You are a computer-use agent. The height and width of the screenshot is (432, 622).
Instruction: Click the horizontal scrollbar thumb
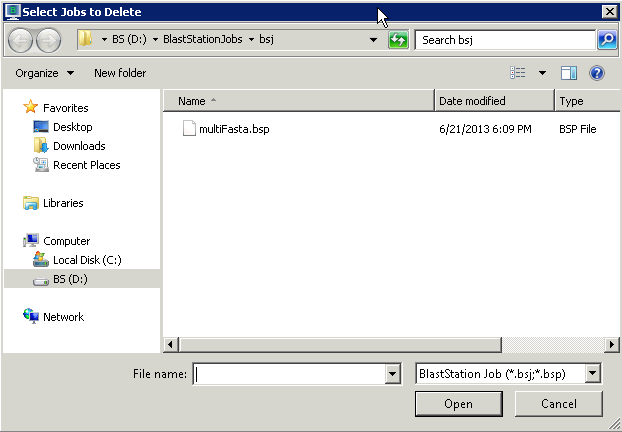coord(340,344)
